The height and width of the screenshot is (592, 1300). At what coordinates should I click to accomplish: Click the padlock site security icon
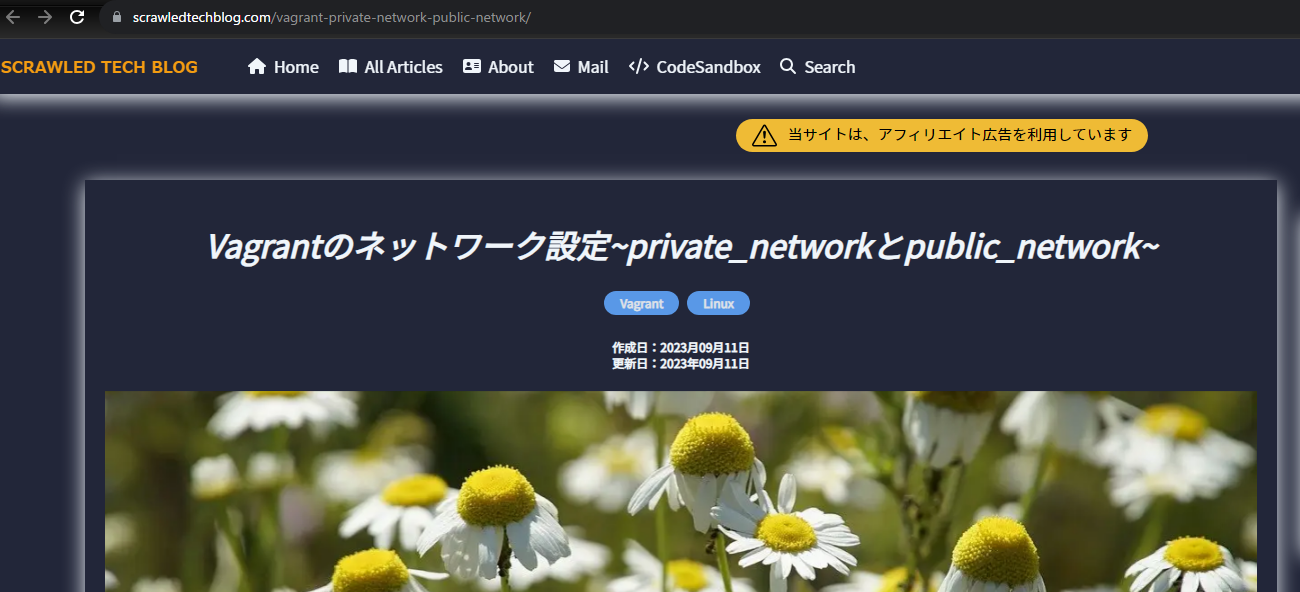pos(117,17)
